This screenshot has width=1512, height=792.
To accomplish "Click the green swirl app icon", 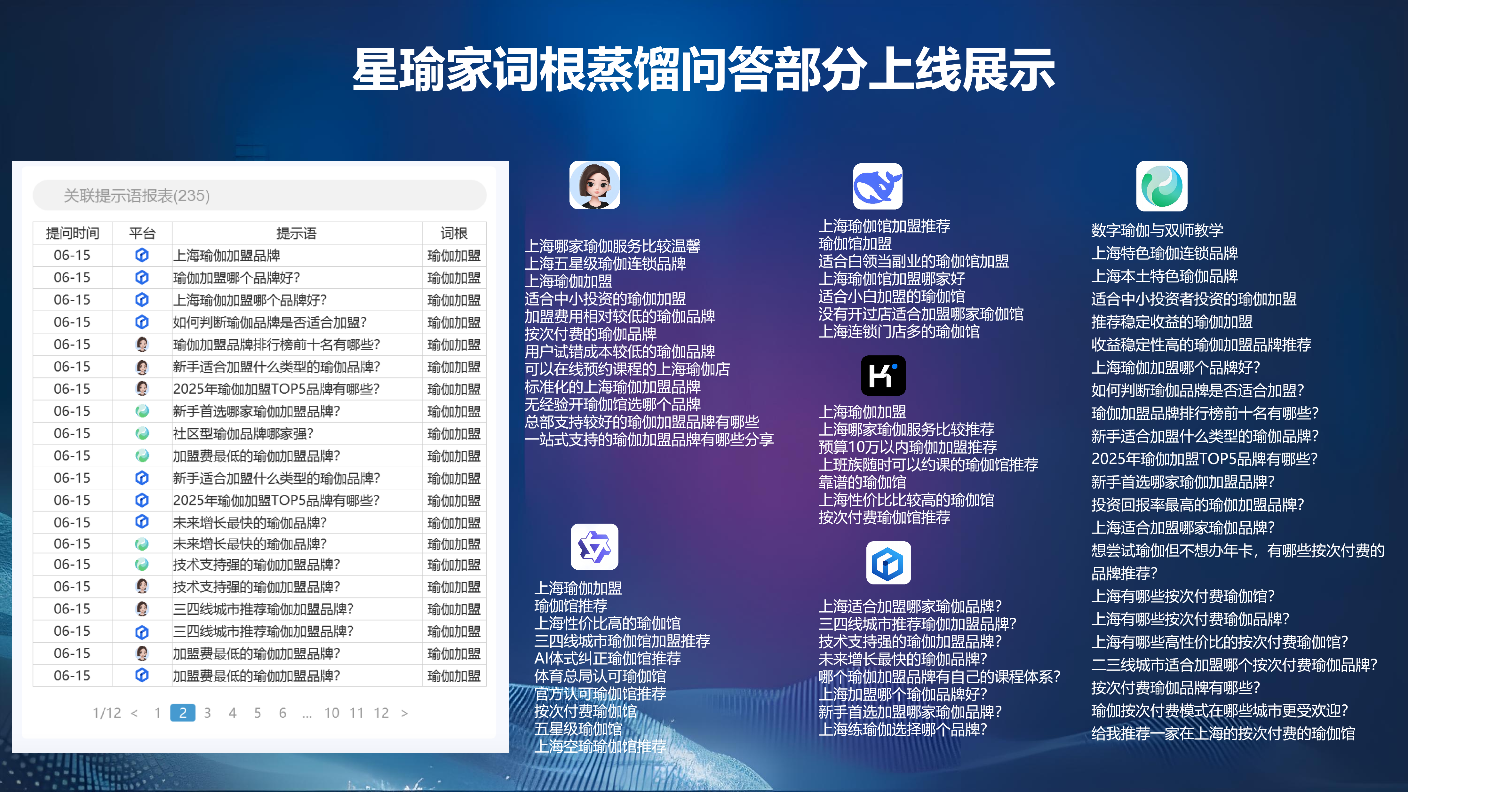I will tap(1161, 186).
